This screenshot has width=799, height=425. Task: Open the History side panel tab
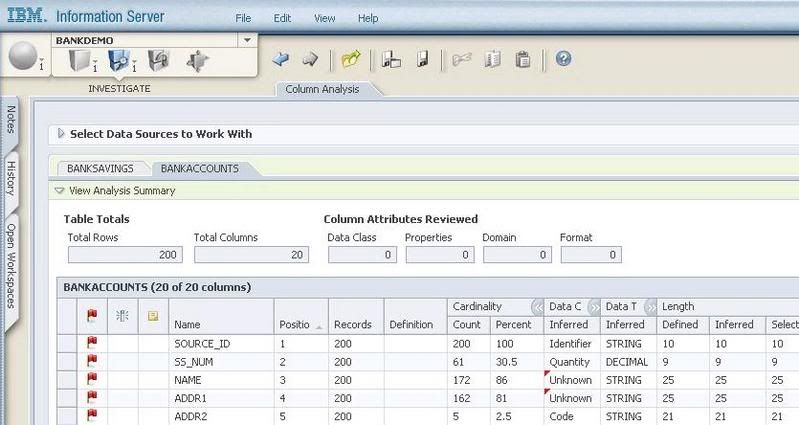point(12,177)
